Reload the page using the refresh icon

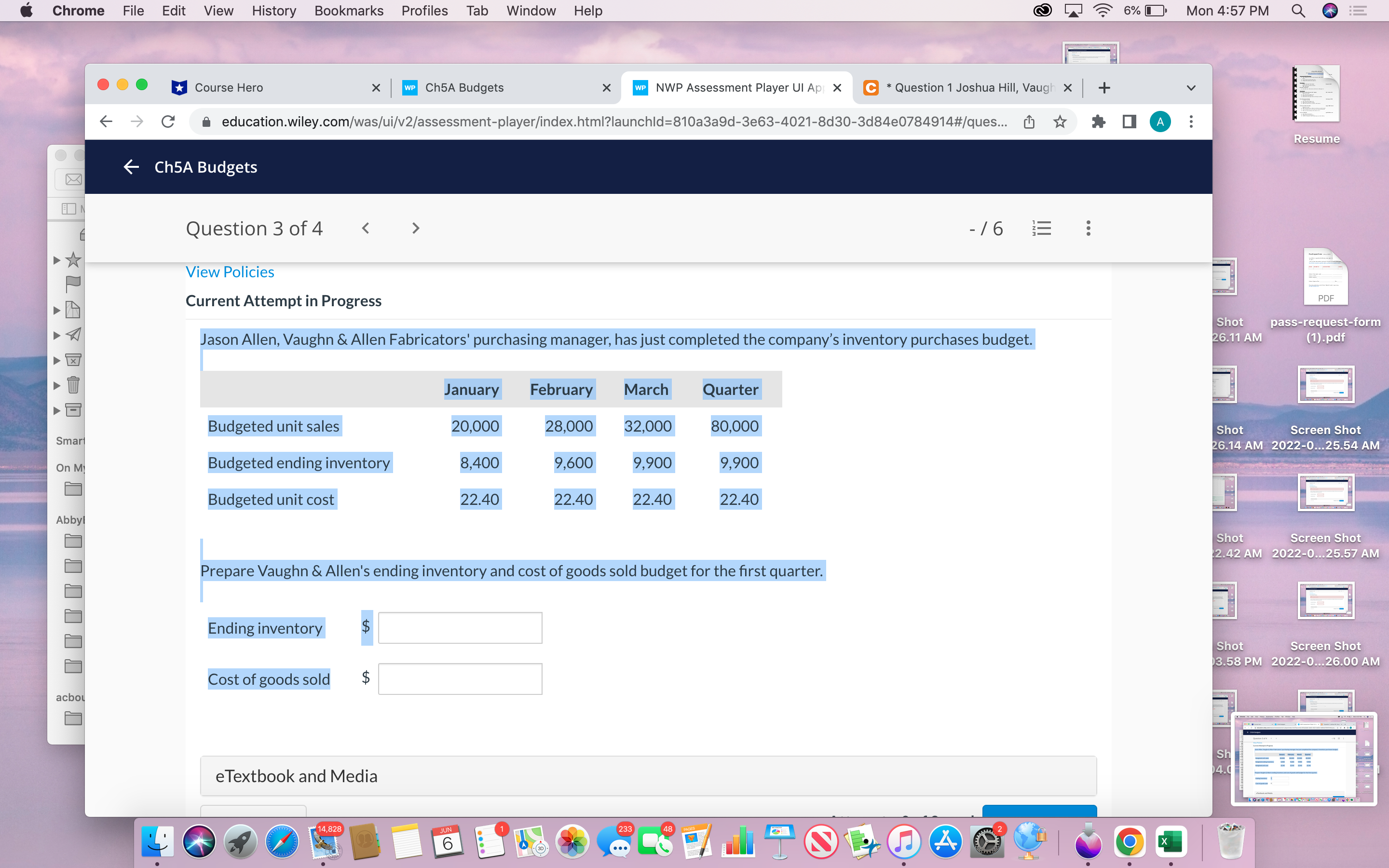(168, 121)
